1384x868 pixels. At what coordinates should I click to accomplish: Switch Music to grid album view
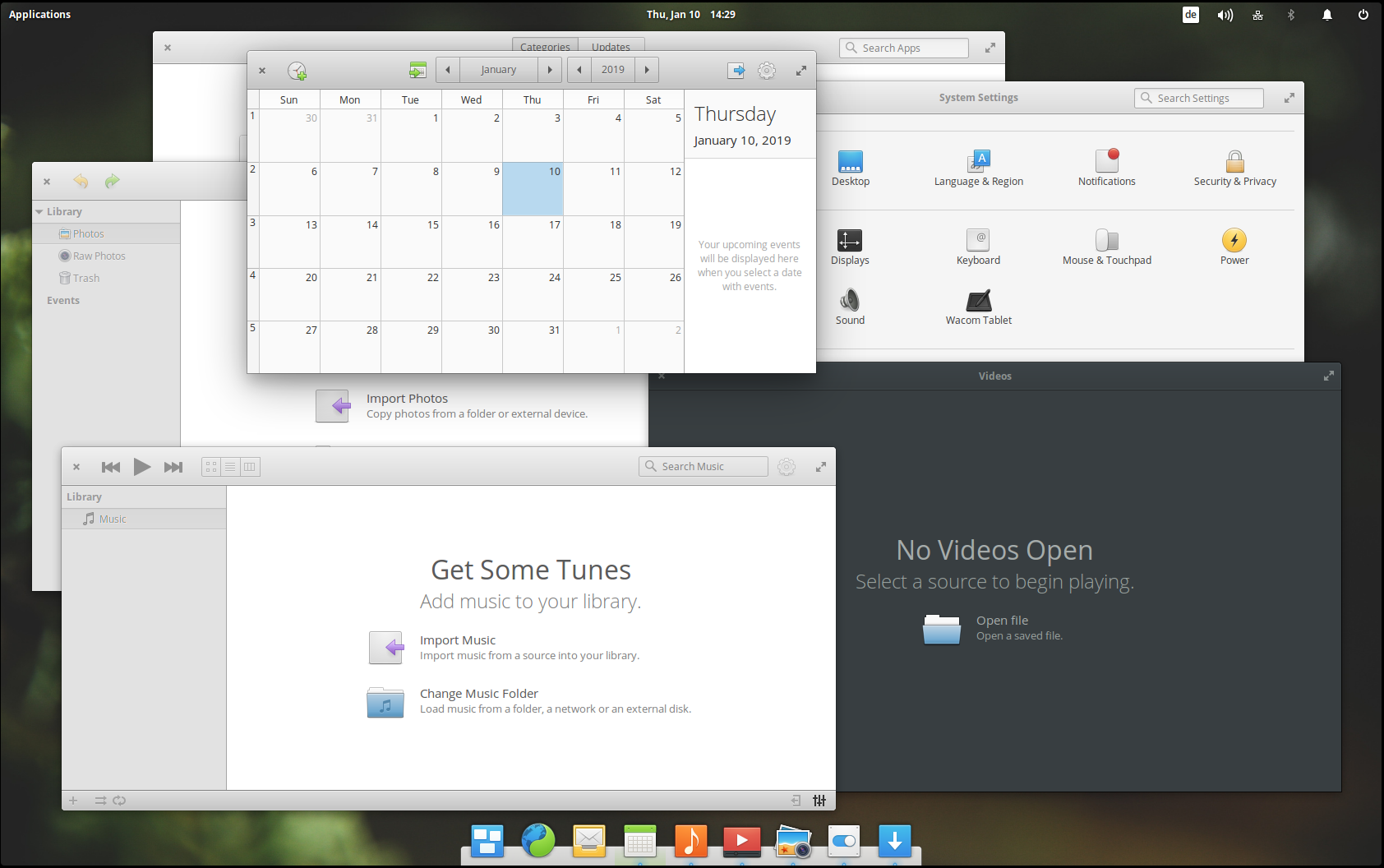click(211, 467)
